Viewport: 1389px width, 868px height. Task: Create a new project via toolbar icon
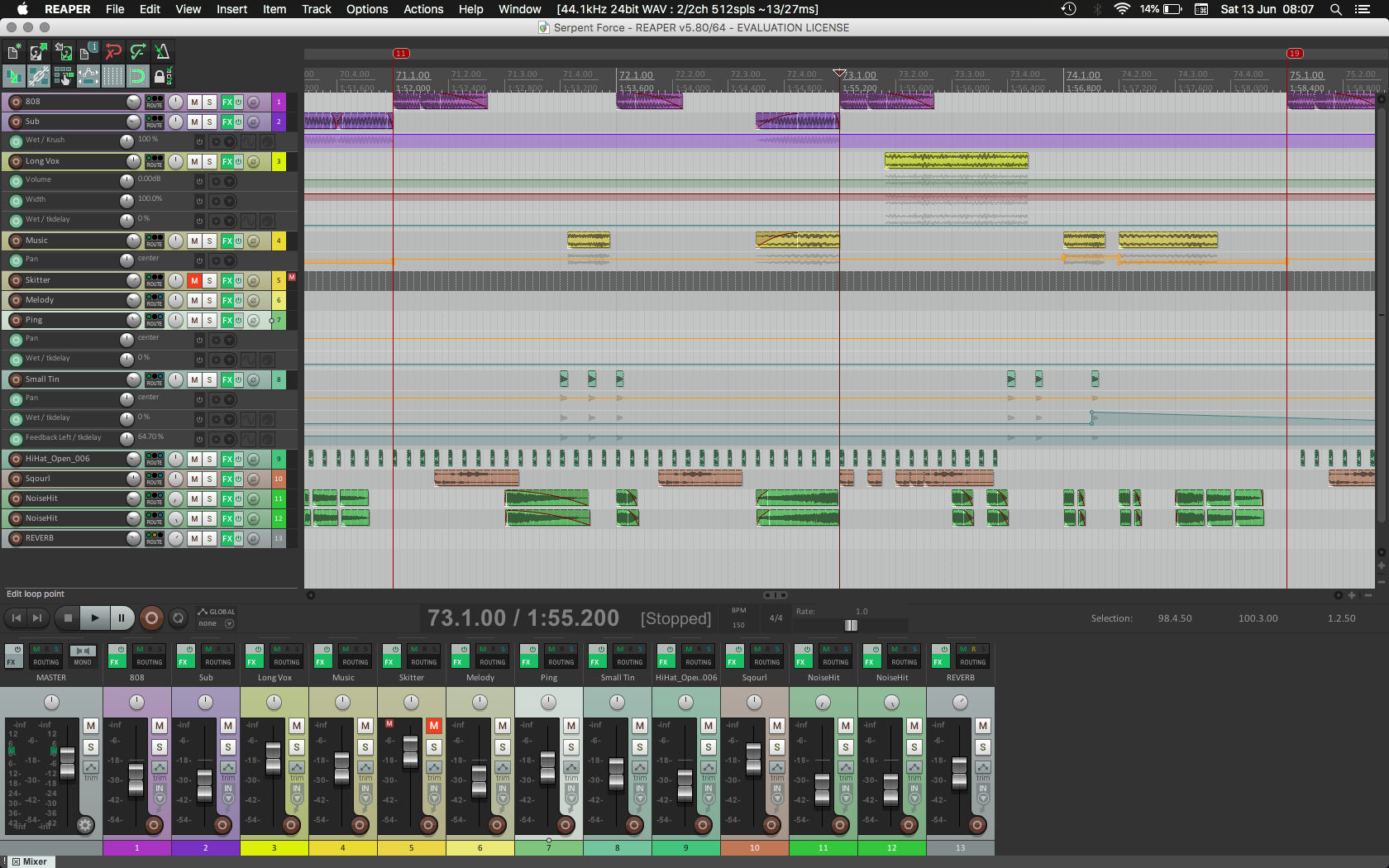(13, 52)
